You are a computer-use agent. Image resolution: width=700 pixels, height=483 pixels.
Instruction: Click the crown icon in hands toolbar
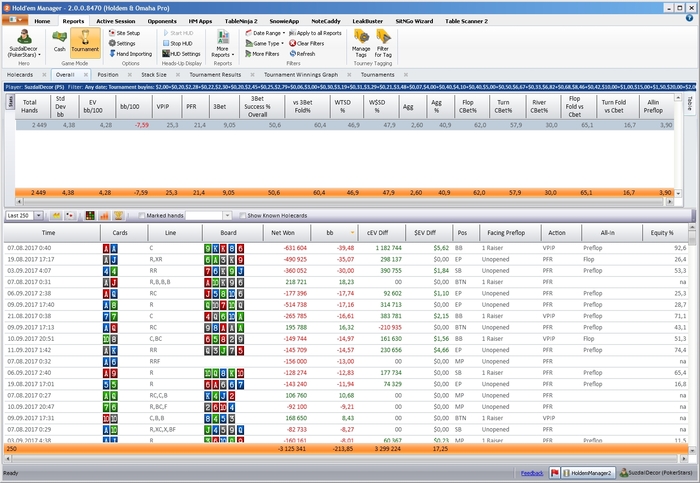pyautogui.click(x=56, y=216)
